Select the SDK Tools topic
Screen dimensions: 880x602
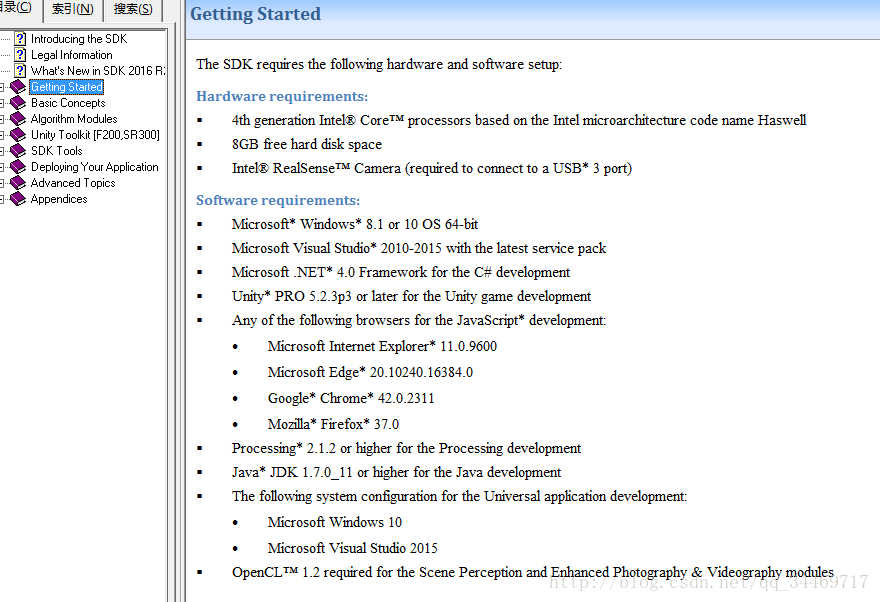coord(57,151)
